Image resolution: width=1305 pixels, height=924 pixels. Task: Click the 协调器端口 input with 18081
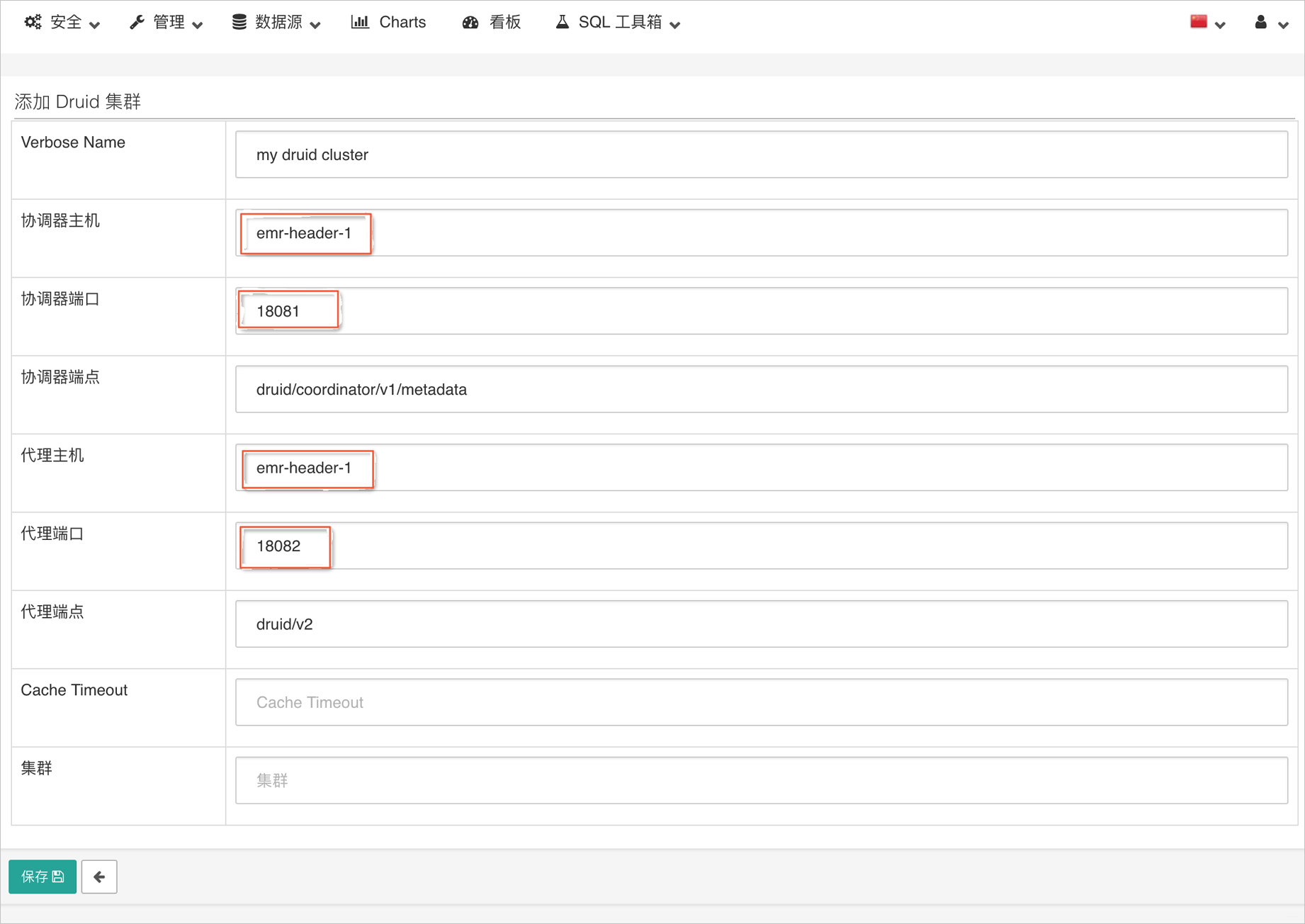pos(762,311)
